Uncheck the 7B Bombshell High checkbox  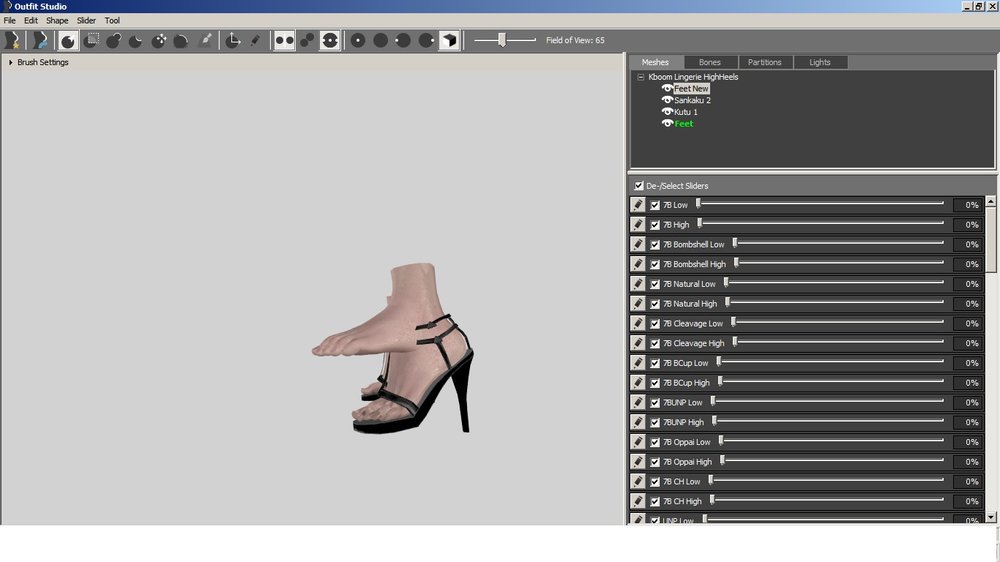tap(655, 264)
